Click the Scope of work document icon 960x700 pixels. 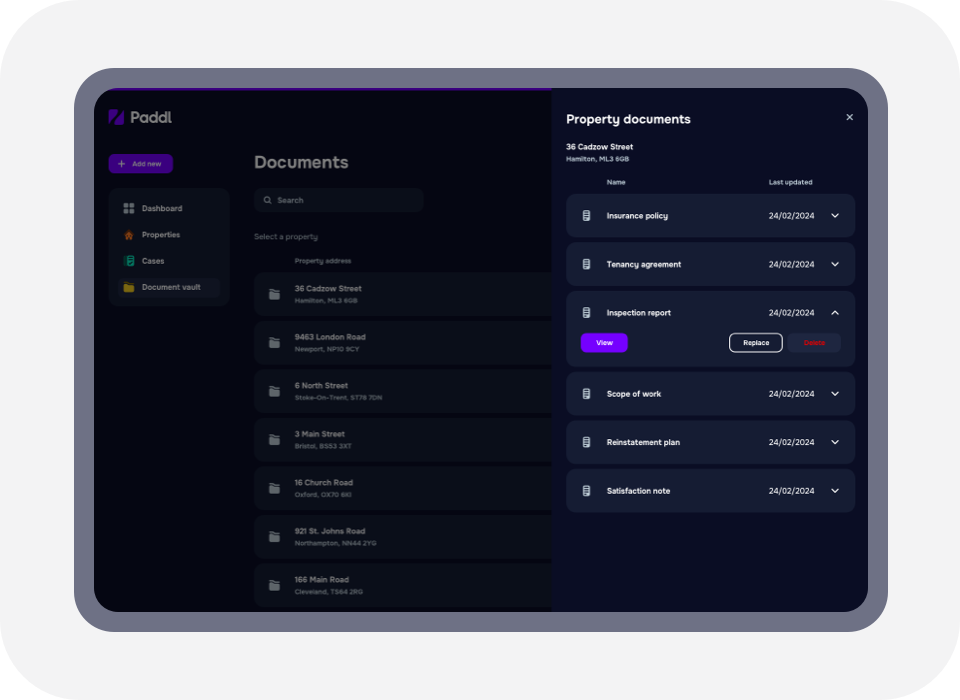click(587, 393)
